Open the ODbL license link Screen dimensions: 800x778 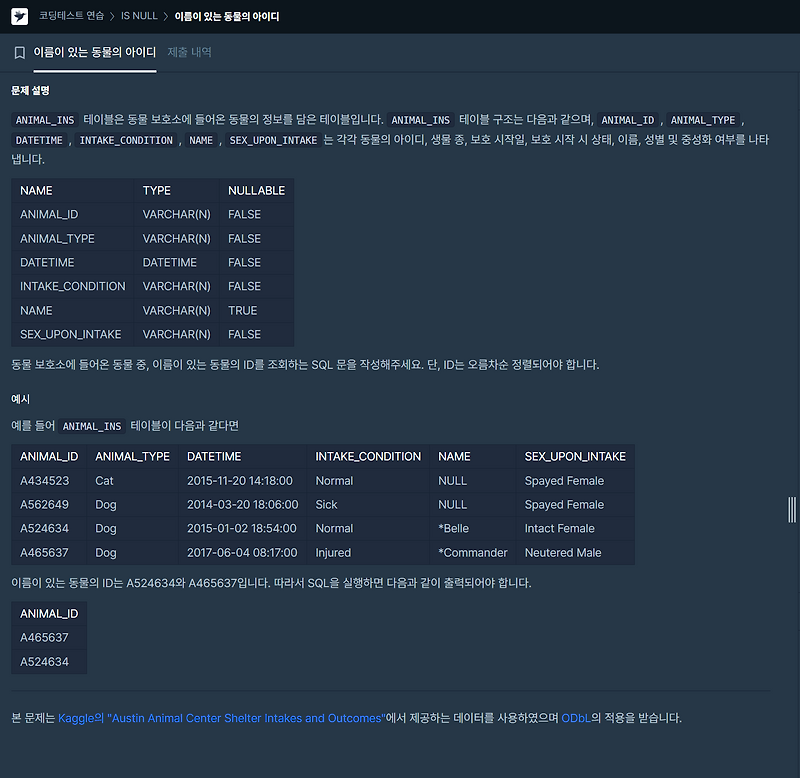[575, 717]
